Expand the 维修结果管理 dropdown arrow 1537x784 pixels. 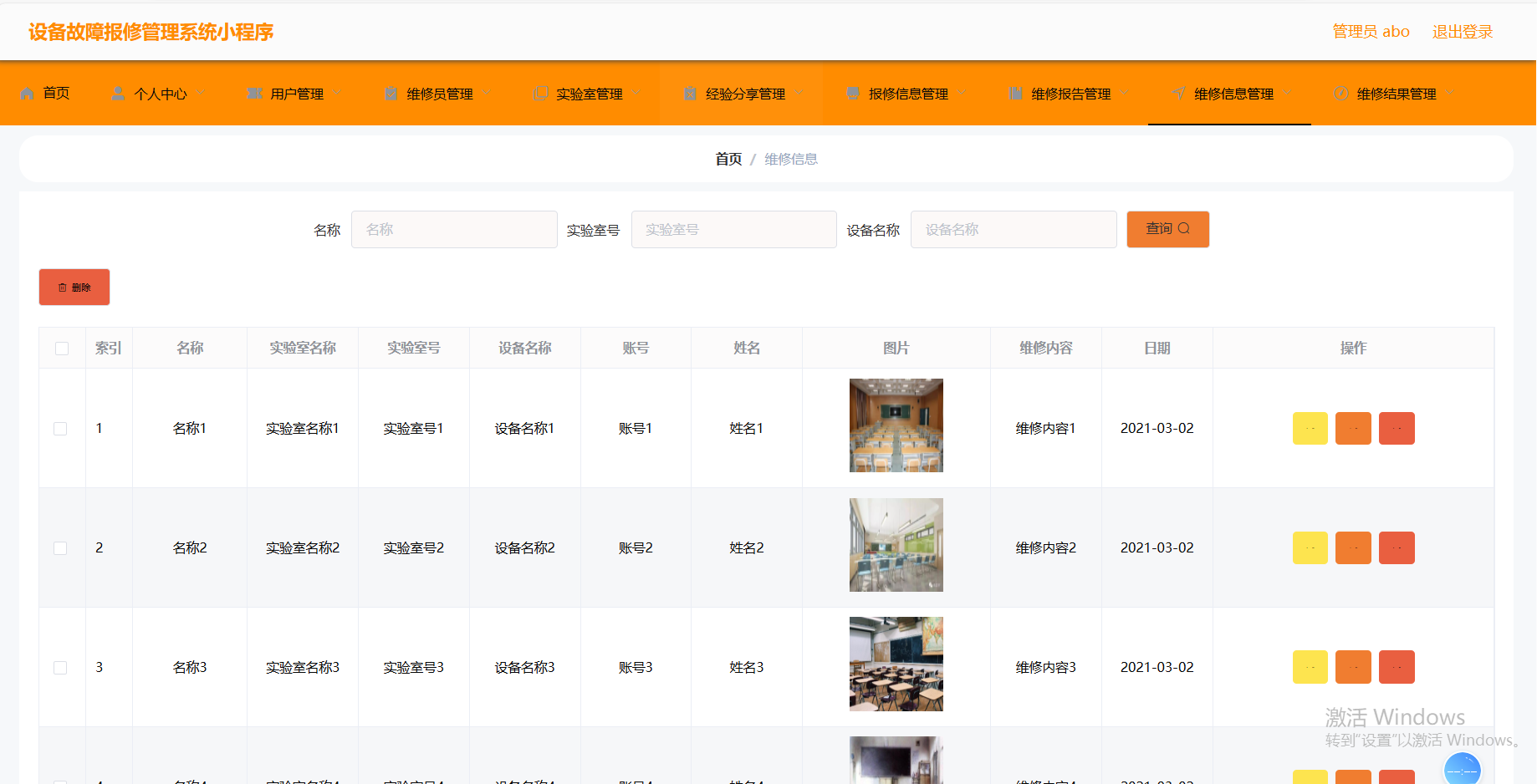1450,94
